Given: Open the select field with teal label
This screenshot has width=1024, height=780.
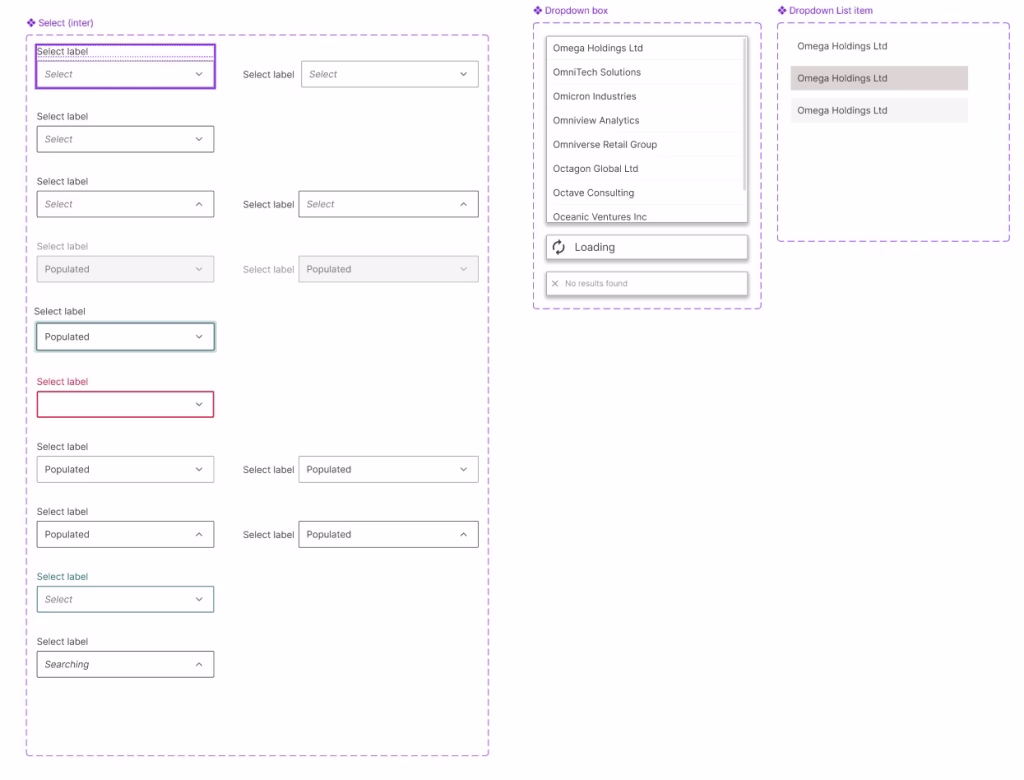Looking at the screenshot, I should click(x=125, y=599).
